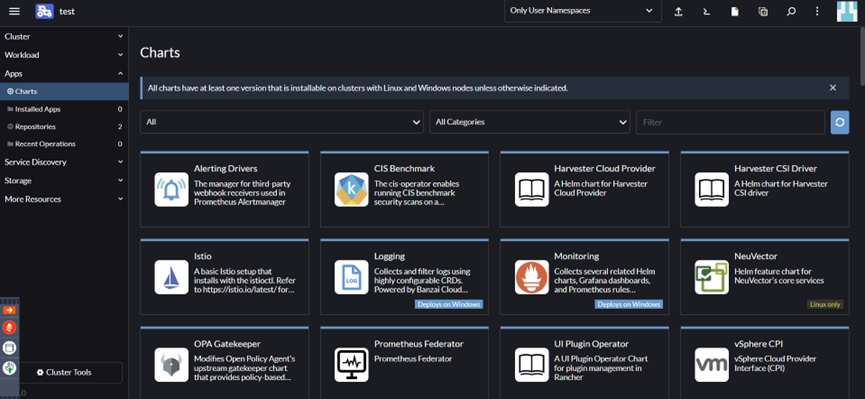Screen dimensions: 865x399
Task: Click the Prometheus Federator monitor icon
Action: point(351,365)
